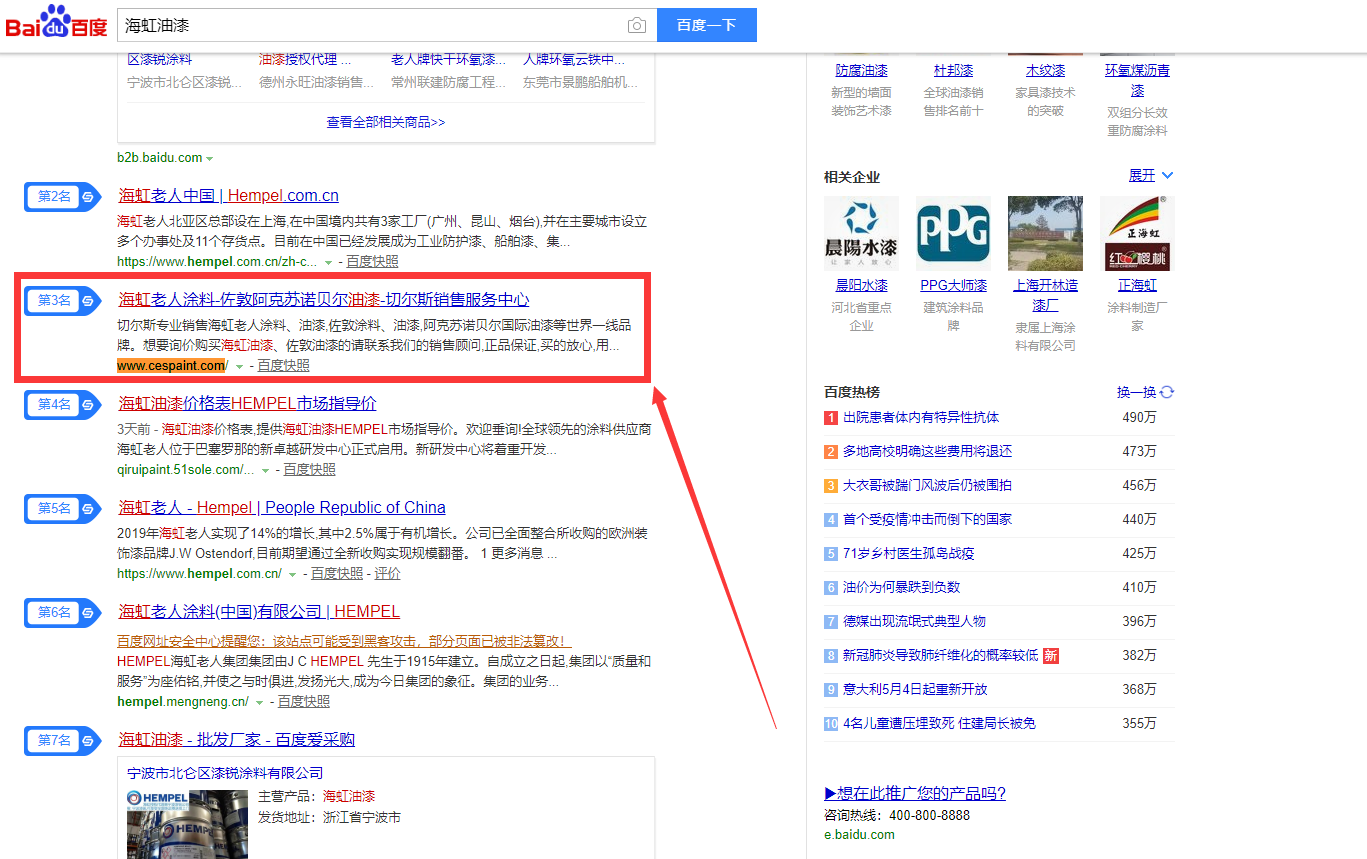Expand dropdown arrow after hempel.mengneng.cn URL
The image size is (1367, 859).
pyautogui.click(x=260, y=702)
